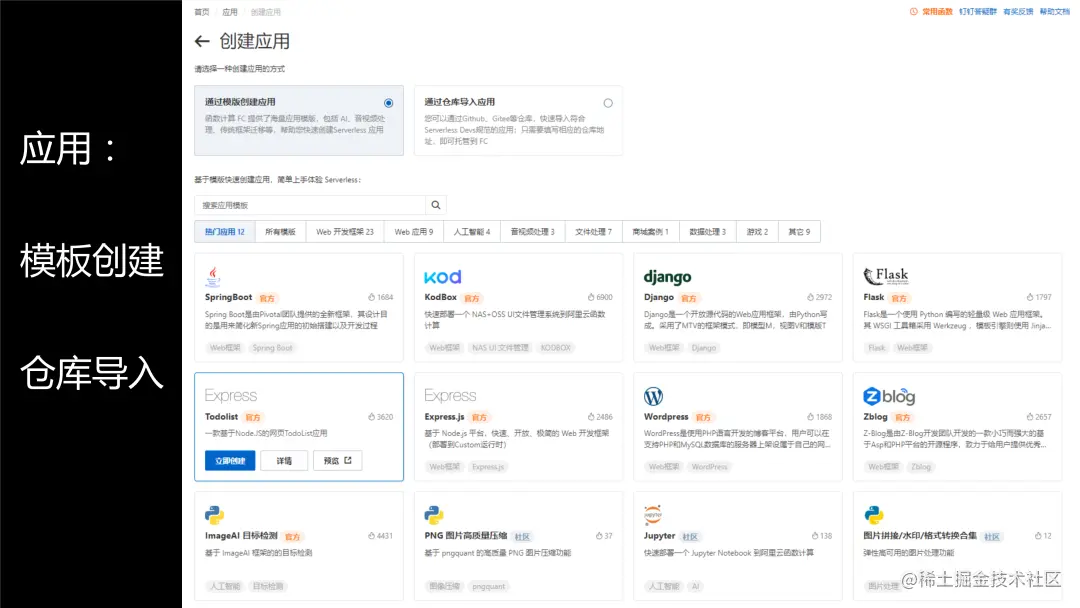Open 有奖反馈 link

click(x=1017, y=12)
